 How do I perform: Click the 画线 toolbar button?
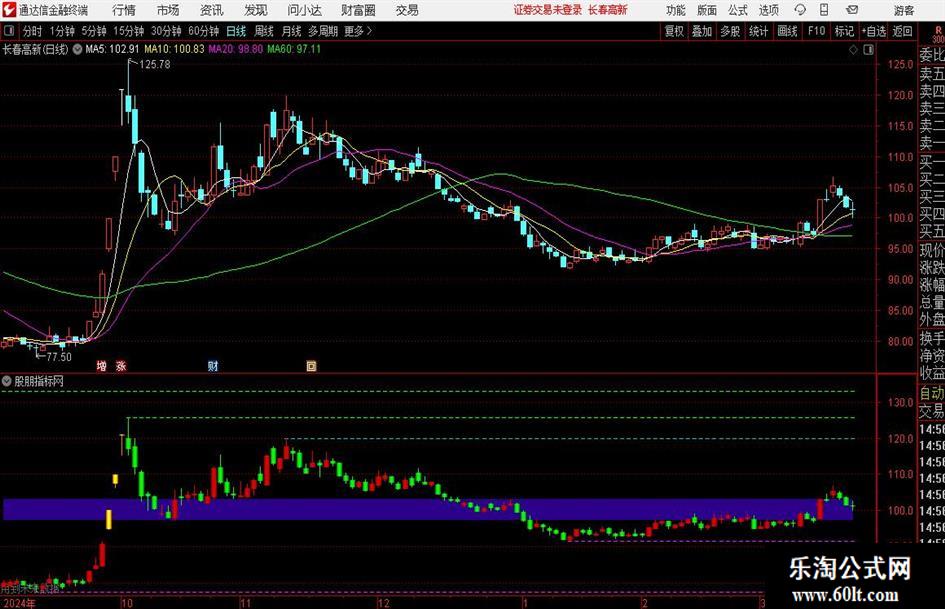pos(787,31)
